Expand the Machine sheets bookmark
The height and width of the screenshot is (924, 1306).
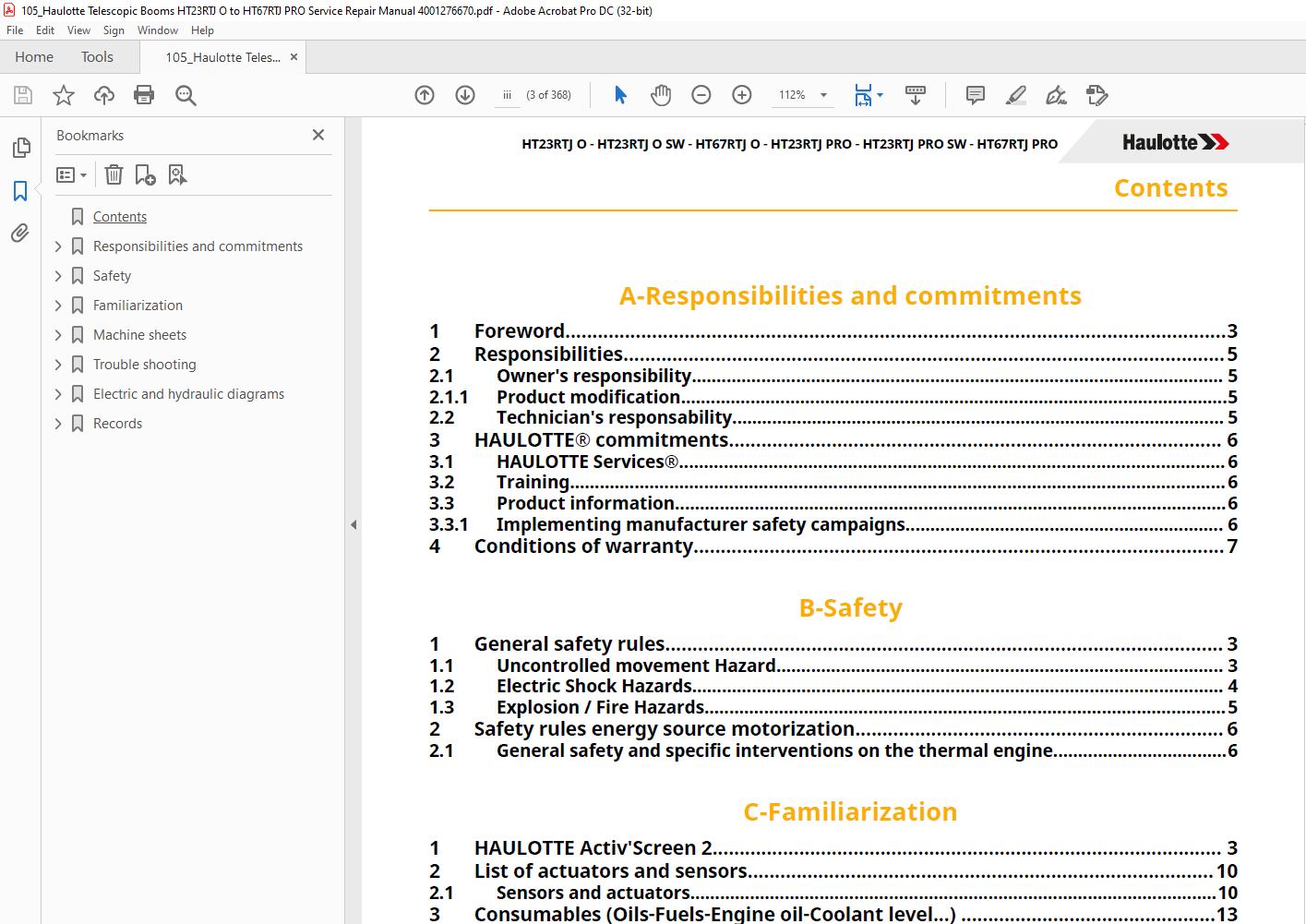coord(58,335)
